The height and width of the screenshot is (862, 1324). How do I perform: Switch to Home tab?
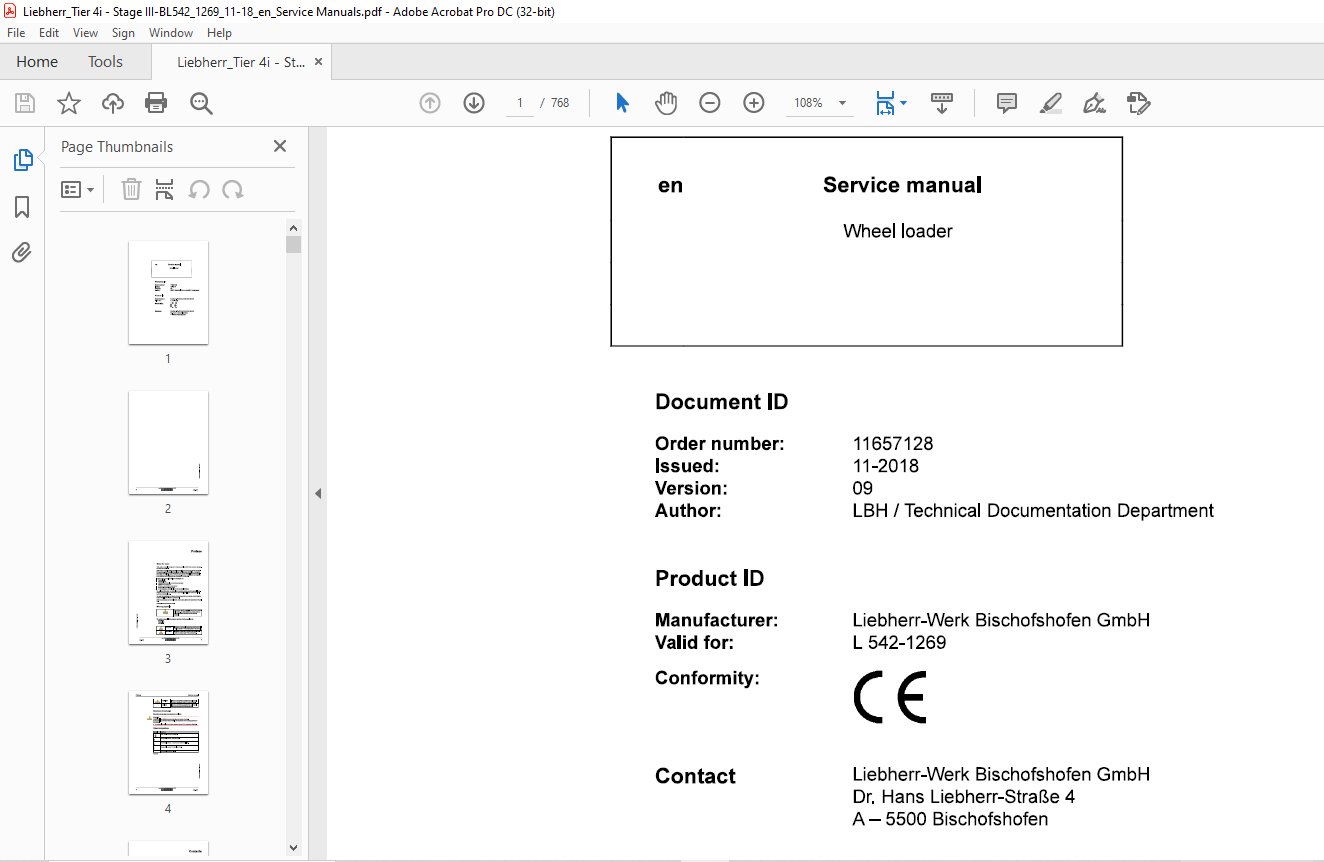coord(37,62)
